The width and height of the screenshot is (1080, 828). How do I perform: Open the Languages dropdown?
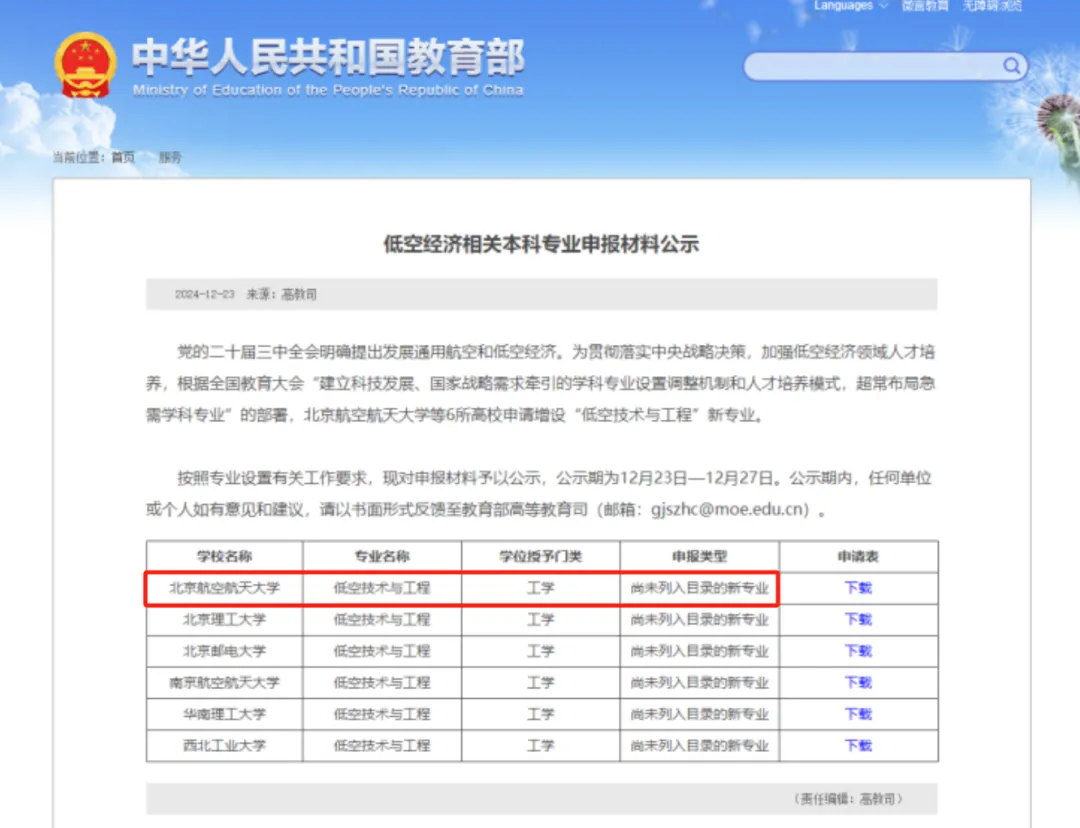coord(851,6)
